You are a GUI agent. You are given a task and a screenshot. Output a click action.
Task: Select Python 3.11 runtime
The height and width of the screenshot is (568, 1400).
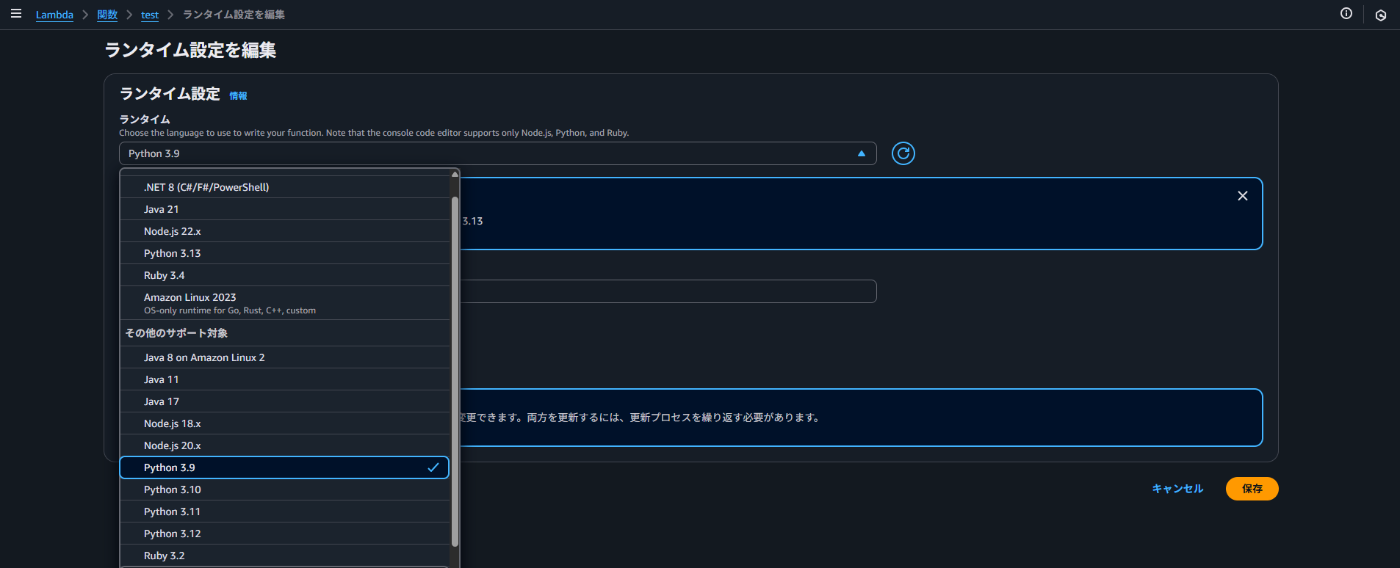[285, 511]
